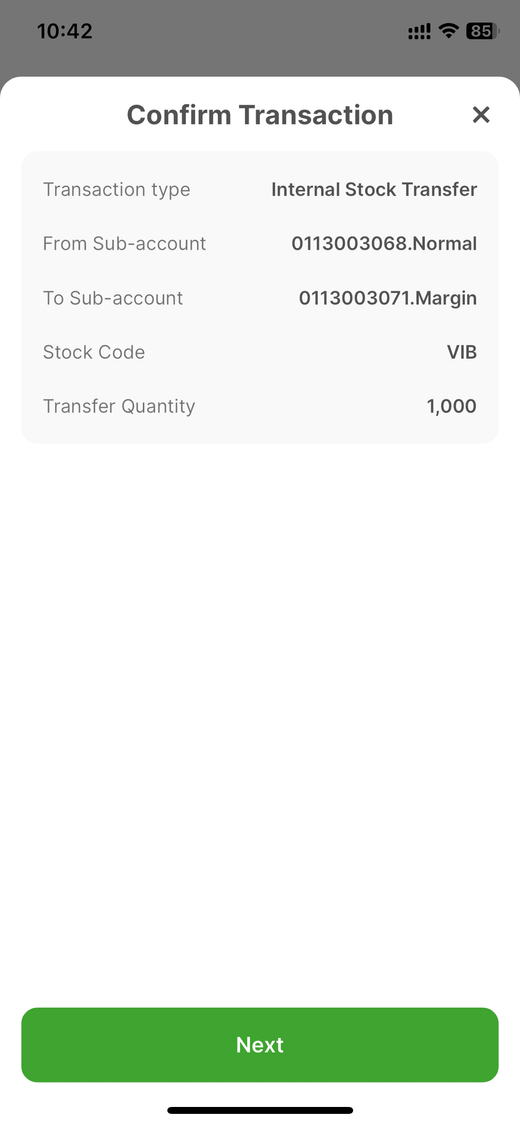Tap the home indicator bar
Viewport: 520px width, 1125px height.
pos(260,1111)
